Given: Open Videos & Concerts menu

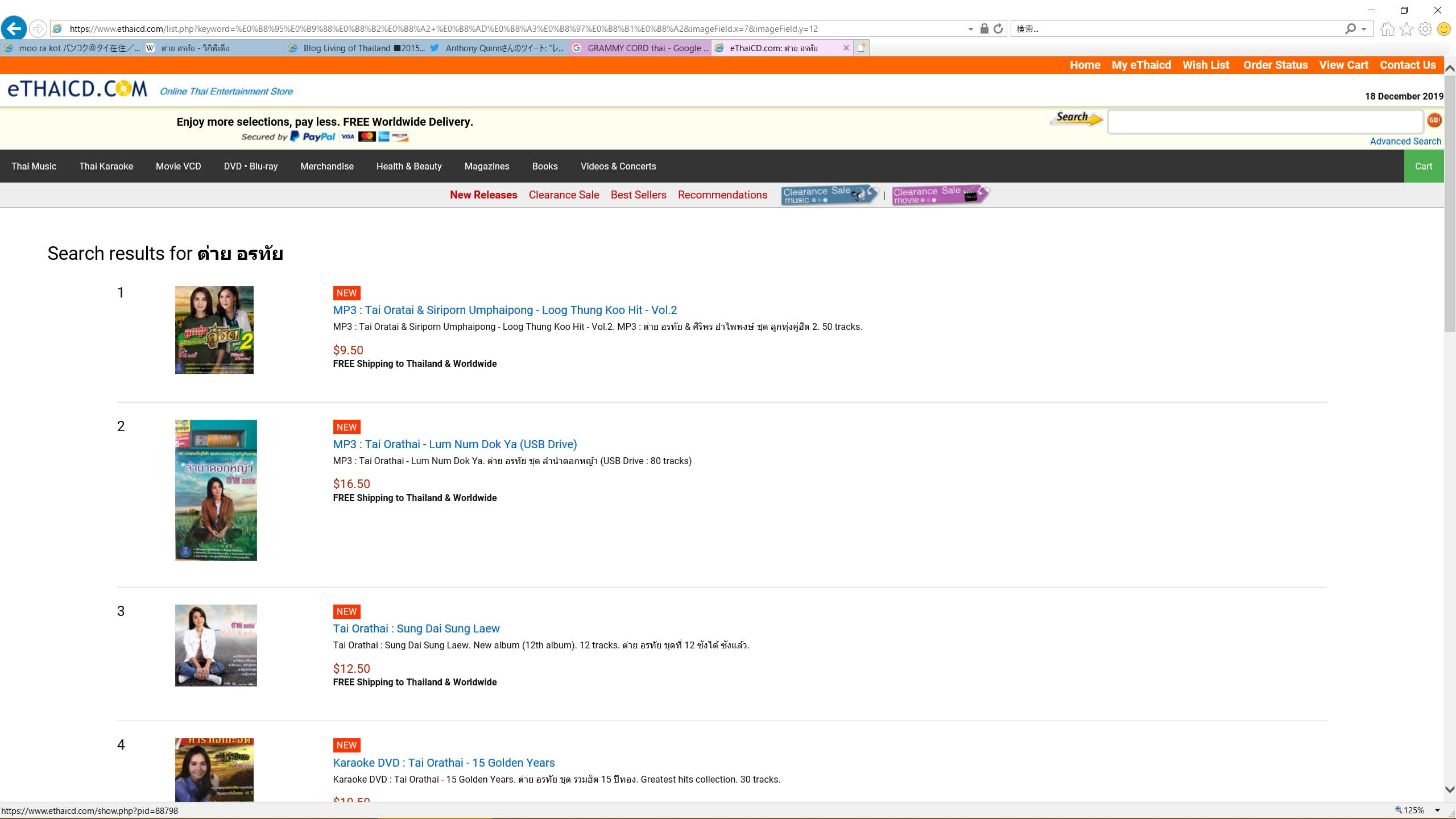Looking at the screenshot, I should coord(618,166).
